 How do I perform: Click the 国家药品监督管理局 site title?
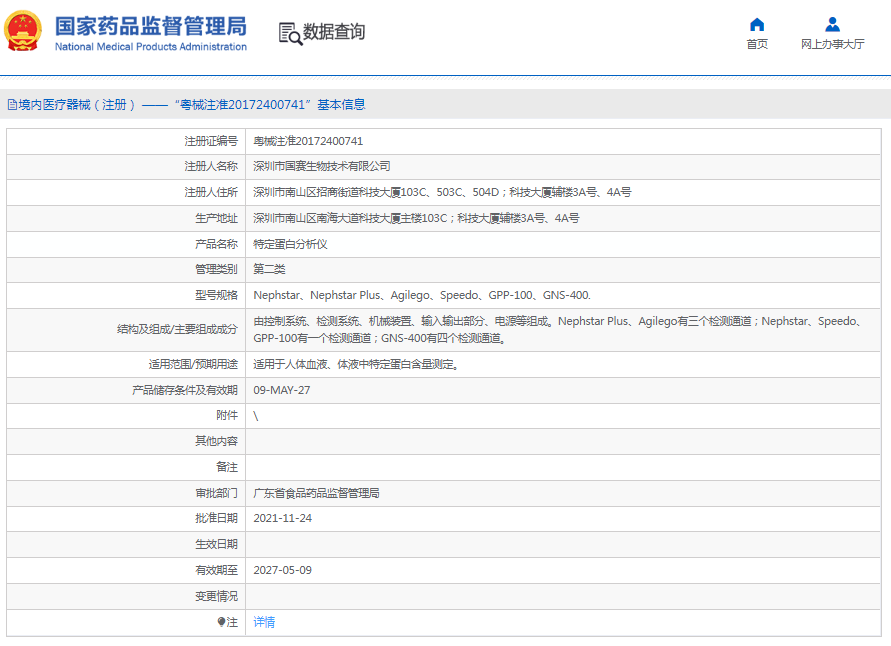(x=150, y=25)
